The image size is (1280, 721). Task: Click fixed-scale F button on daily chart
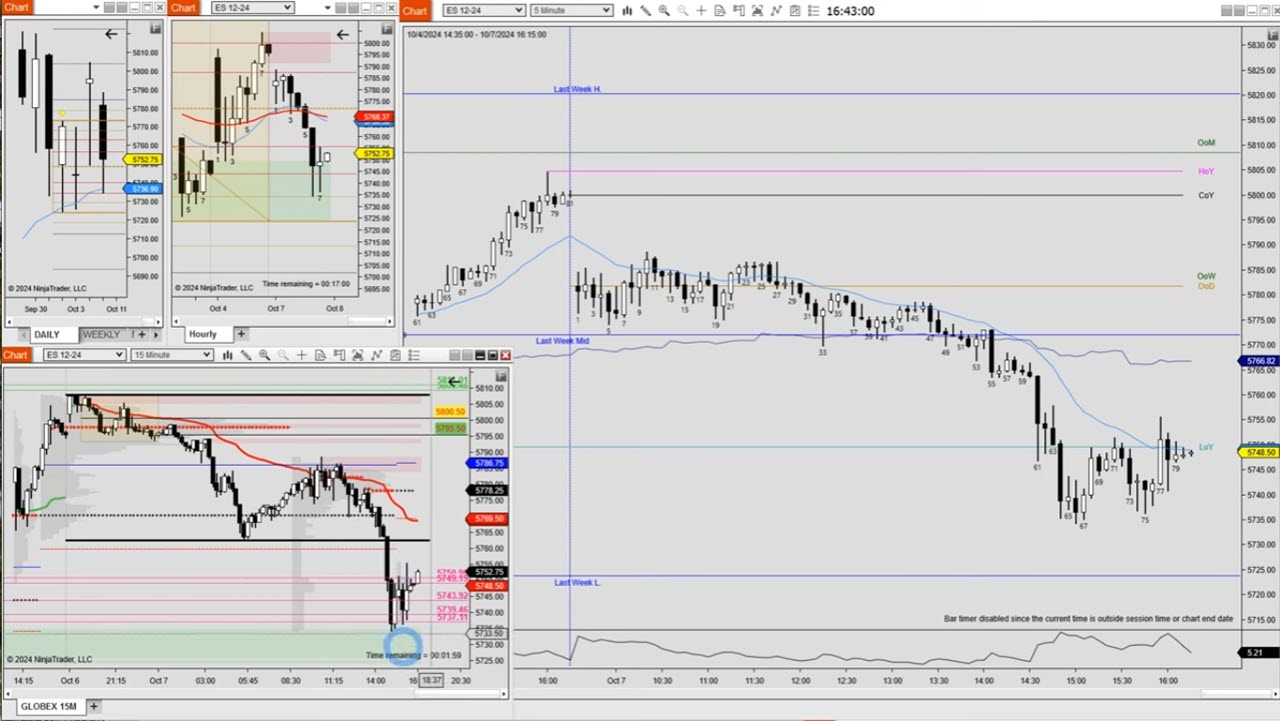155,29
